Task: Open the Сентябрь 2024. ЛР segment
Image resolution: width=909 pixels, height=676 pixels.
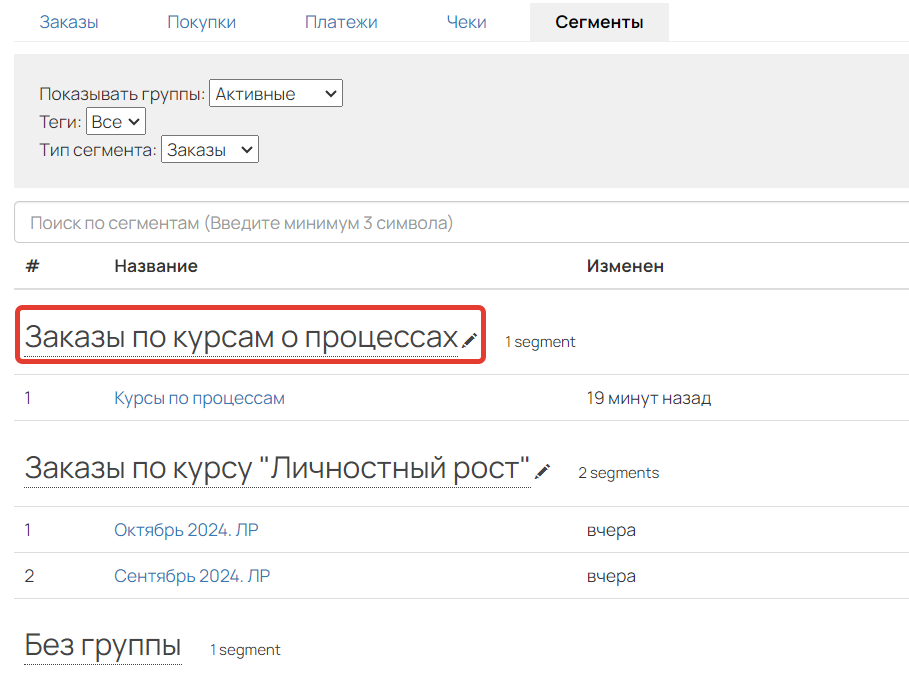Action: coord(192,576)
